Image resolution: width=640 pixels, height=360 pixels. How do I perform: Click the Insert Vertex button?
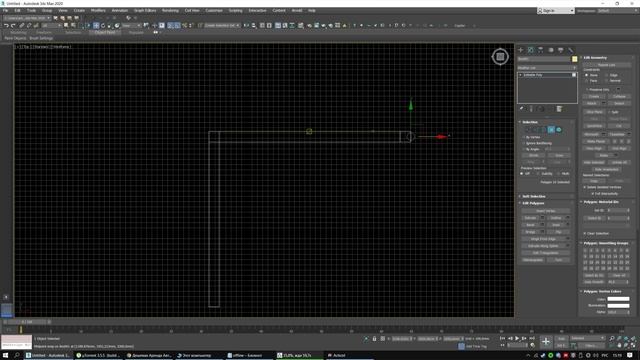click(x=545, y=211)
